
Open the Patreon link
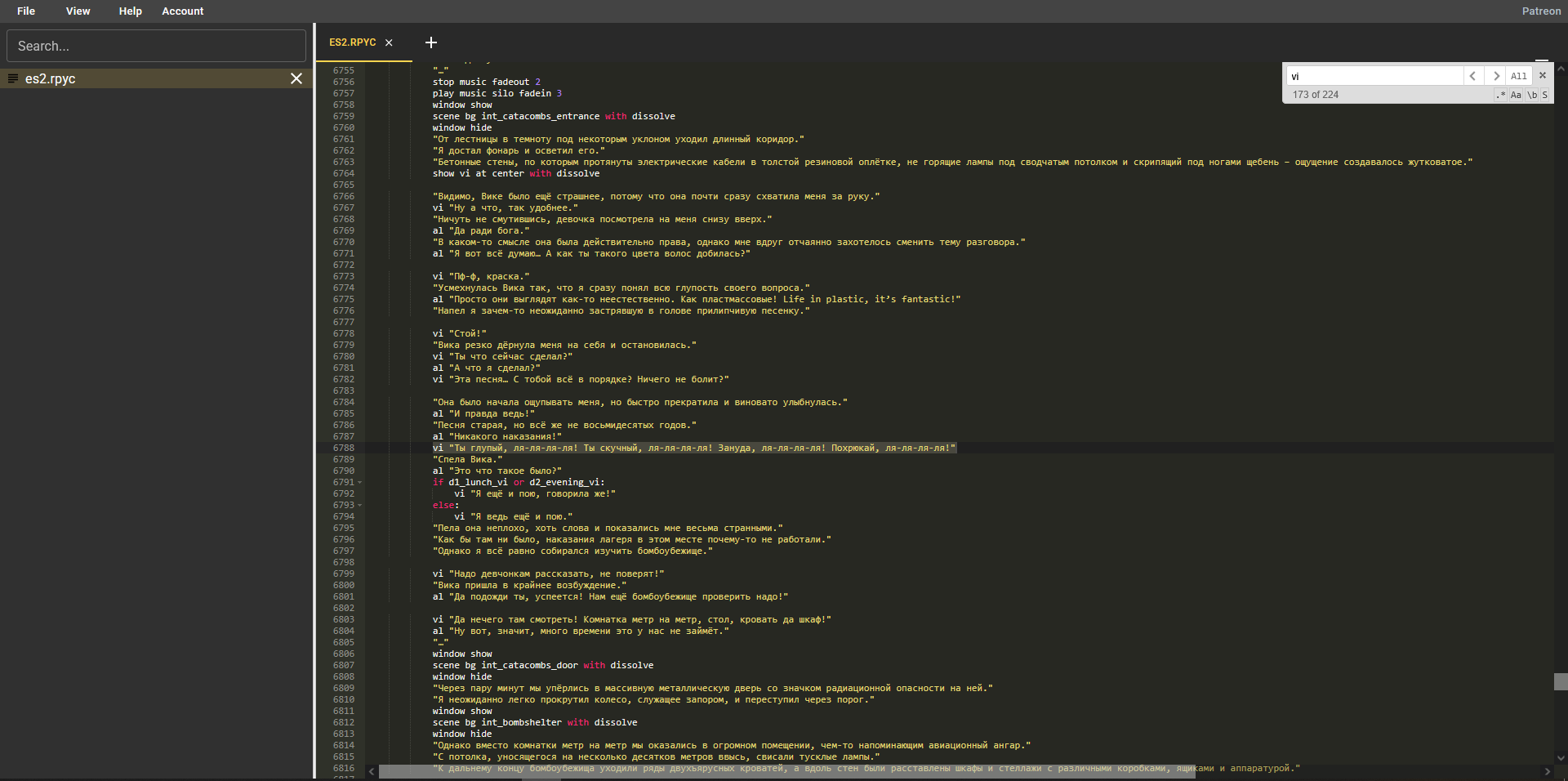1541,11
